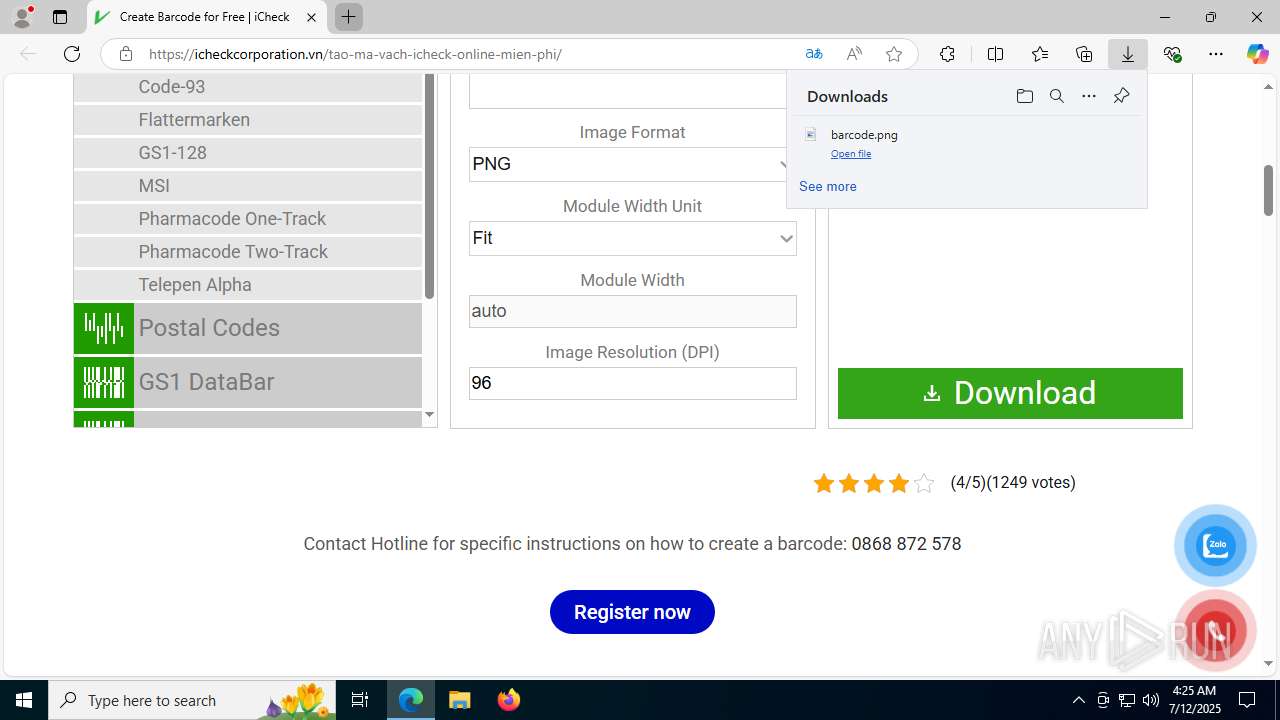Viewport: 1280px width, 720px height.
Task: Open Module Width Unit dropdown
Action: tap(632, 238)
